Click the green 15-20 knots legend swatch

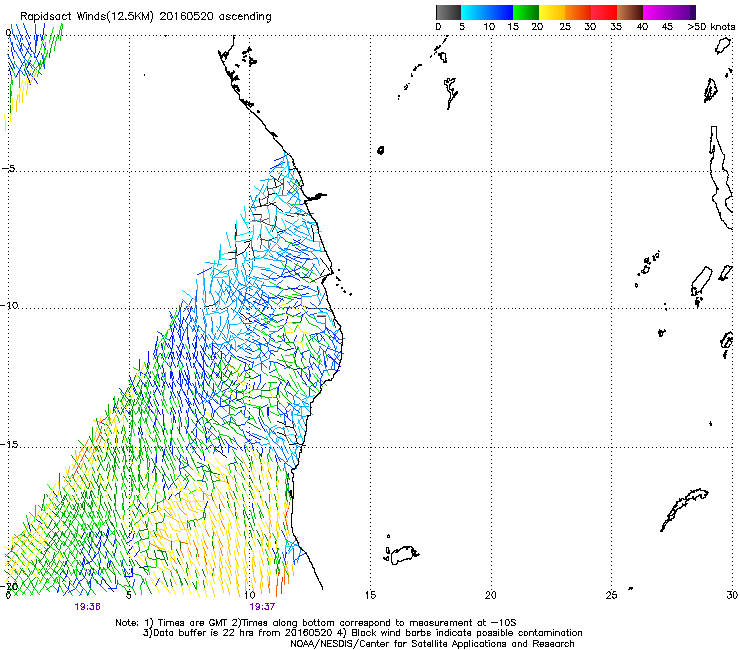tap(526, 12)
